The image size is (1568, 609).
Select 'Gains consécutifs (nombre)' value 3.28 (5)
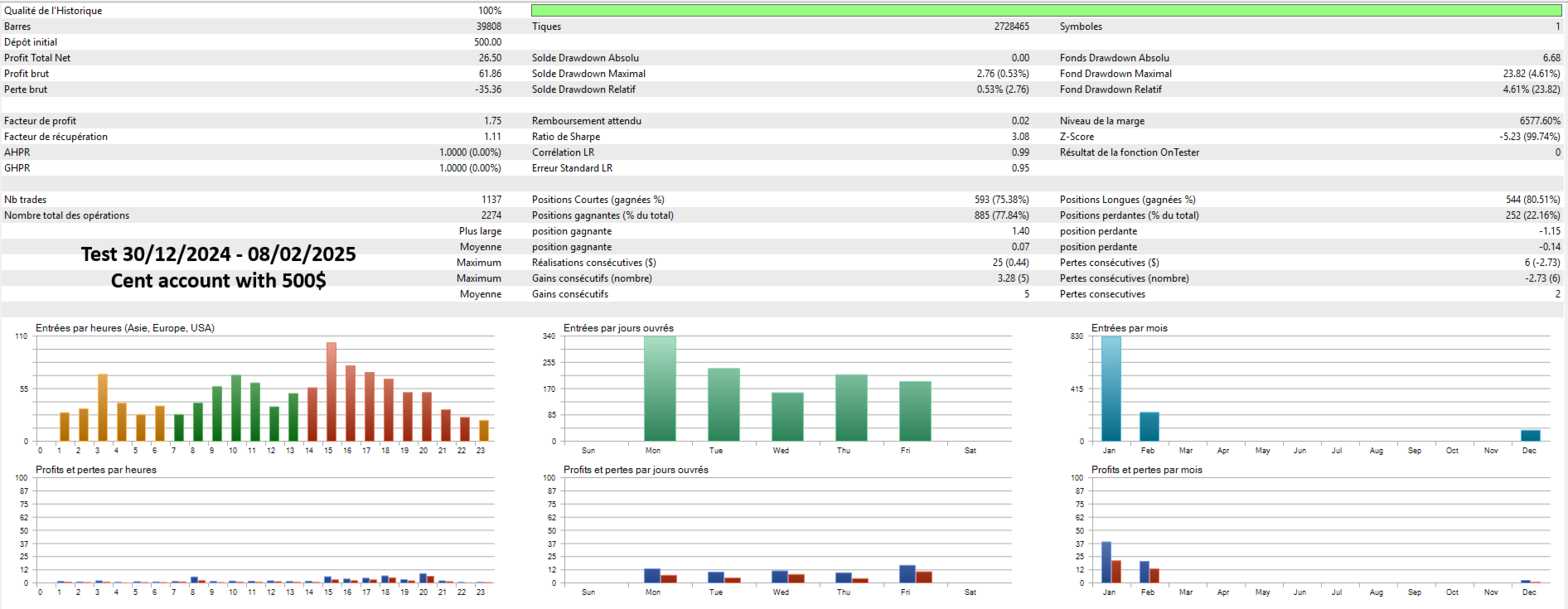pos(1014,278)
